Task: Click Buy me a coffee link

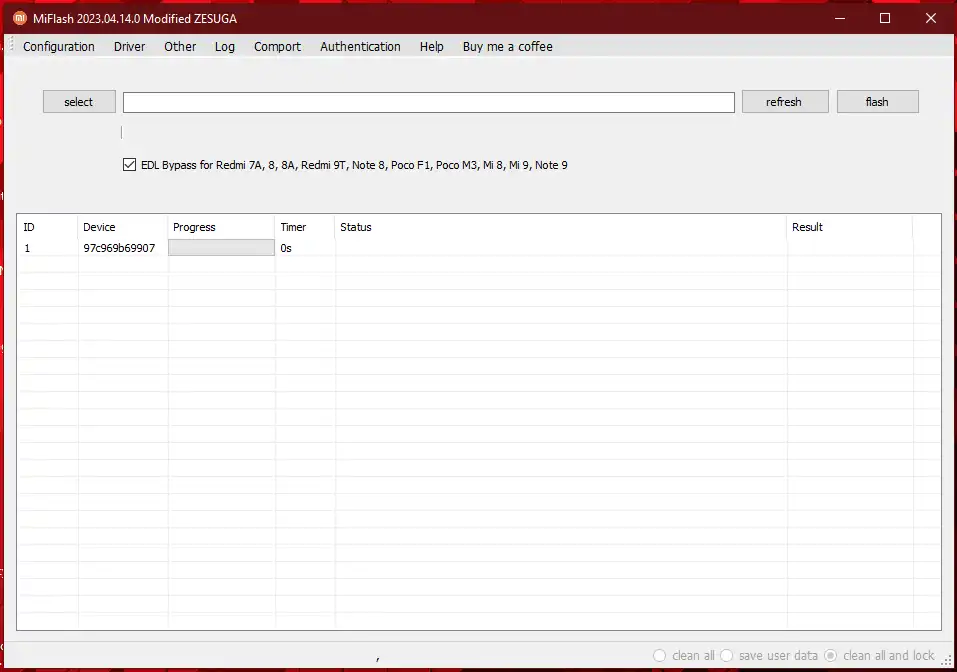Action: pyautogui.click(x=507, y=47)
